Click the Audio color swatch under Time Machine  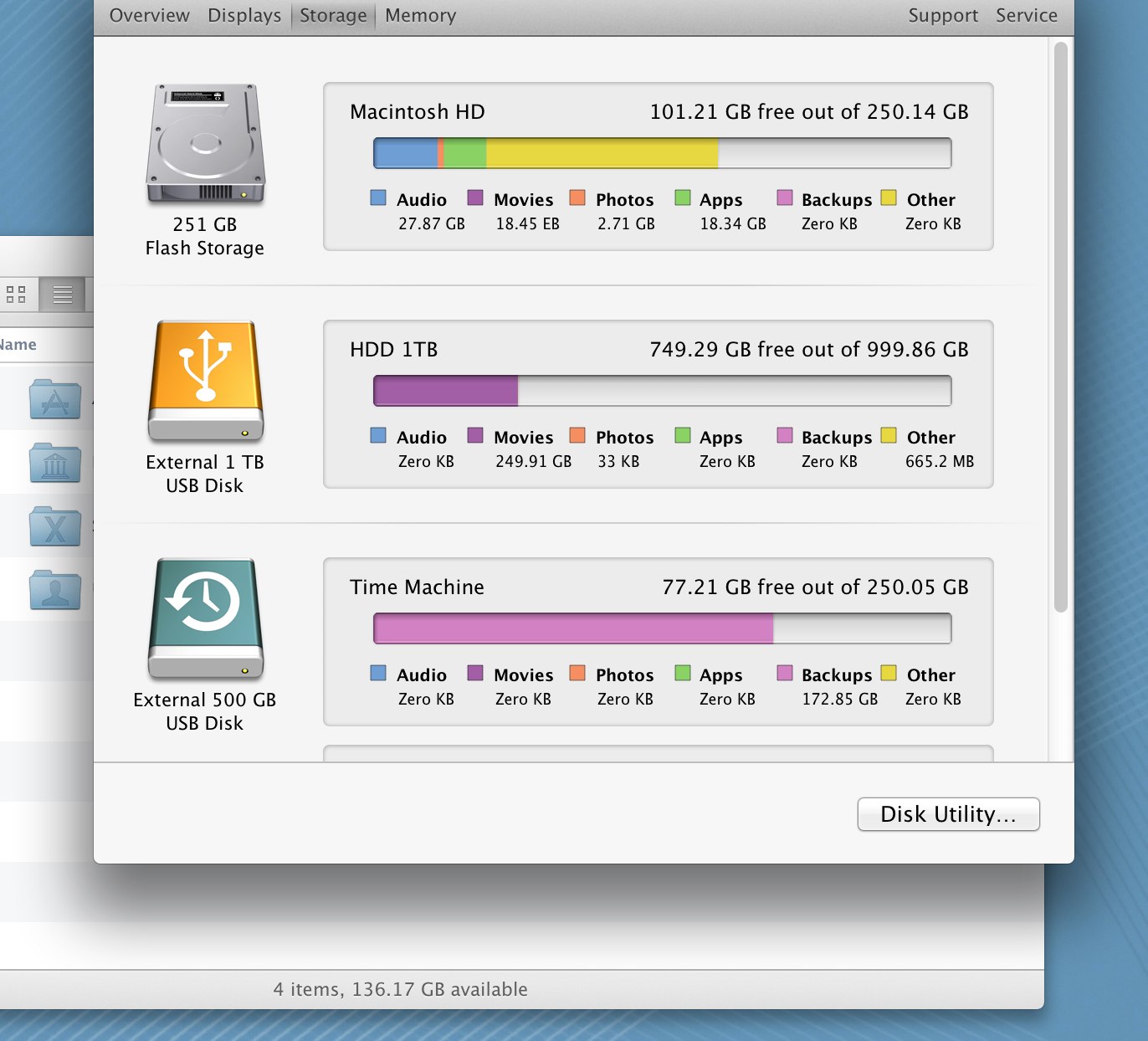pos(378,674)
